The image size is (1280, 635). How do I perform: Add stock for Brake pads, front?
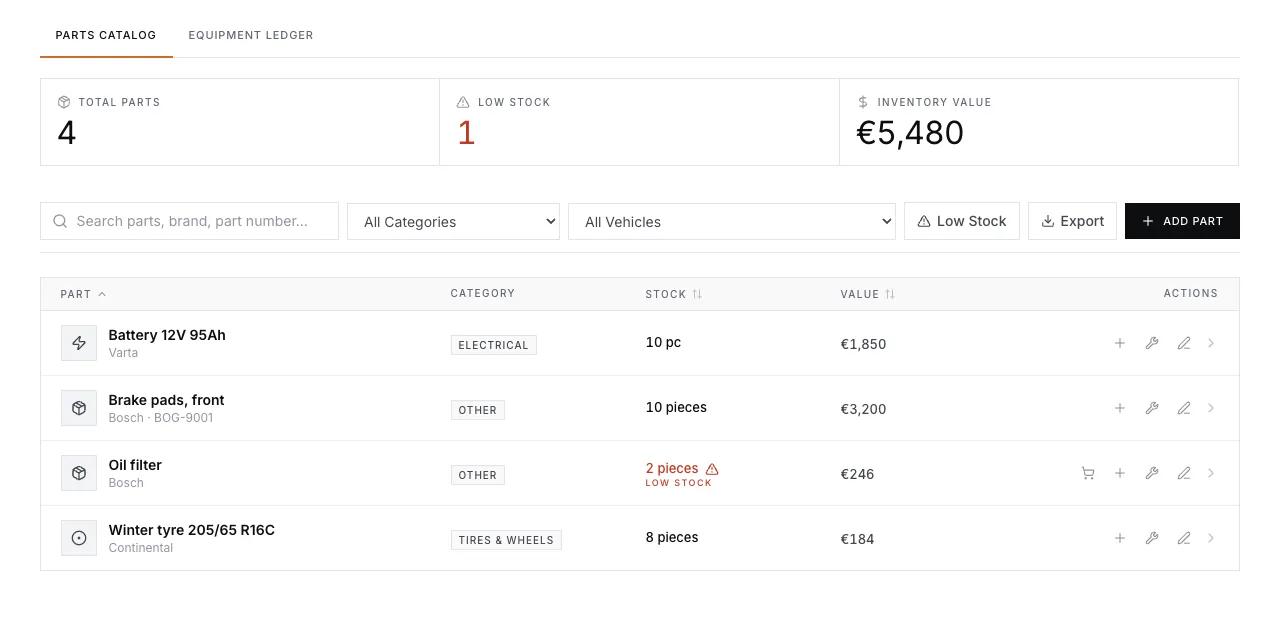(x=1120, y=408)
